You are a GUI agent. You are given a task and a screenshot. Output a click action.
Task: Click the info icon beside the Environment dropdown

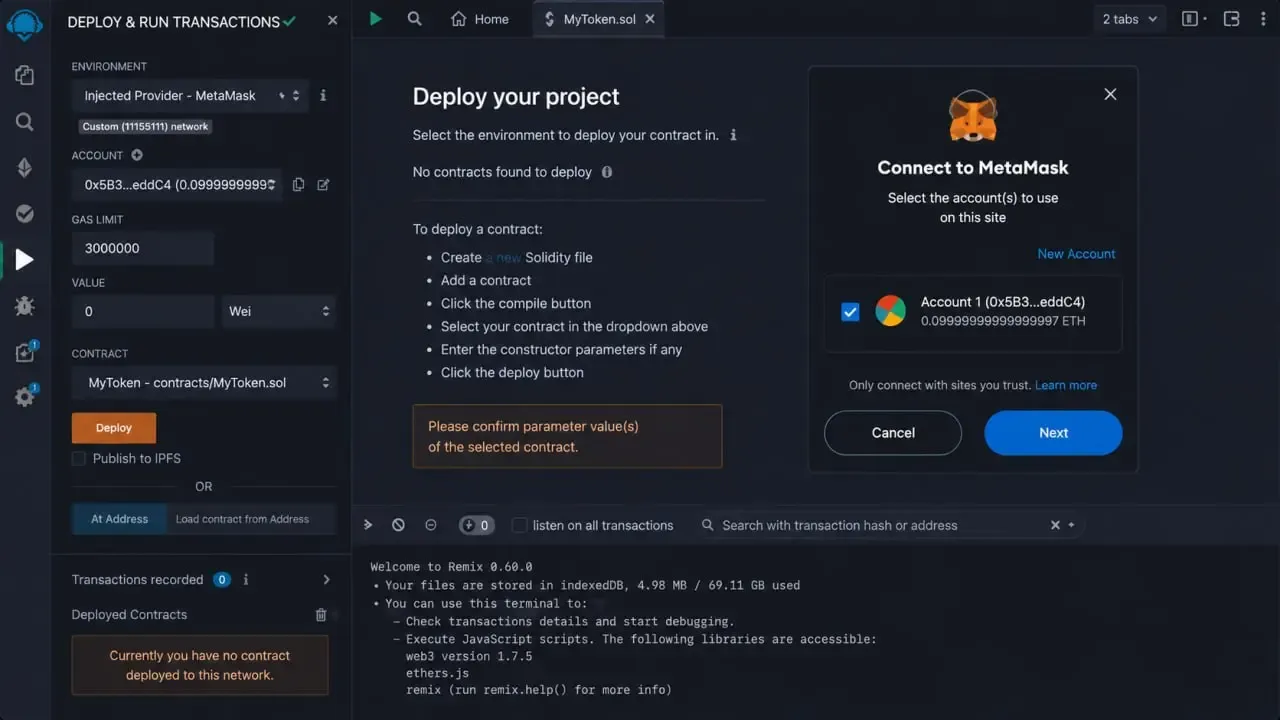click(x=323, y=96)
